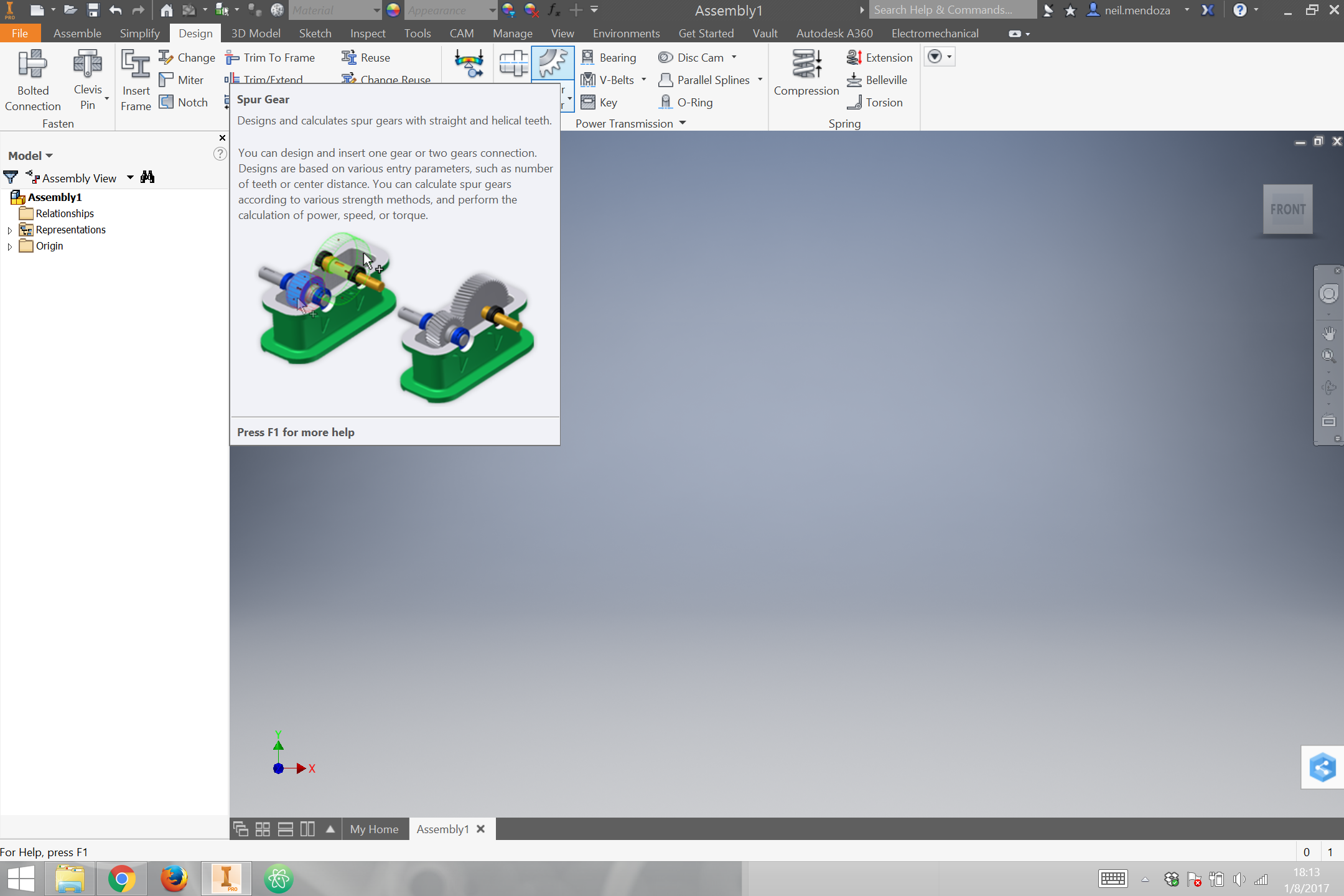
Task: Click the Change frame button
Action: (x=187, y=57)
